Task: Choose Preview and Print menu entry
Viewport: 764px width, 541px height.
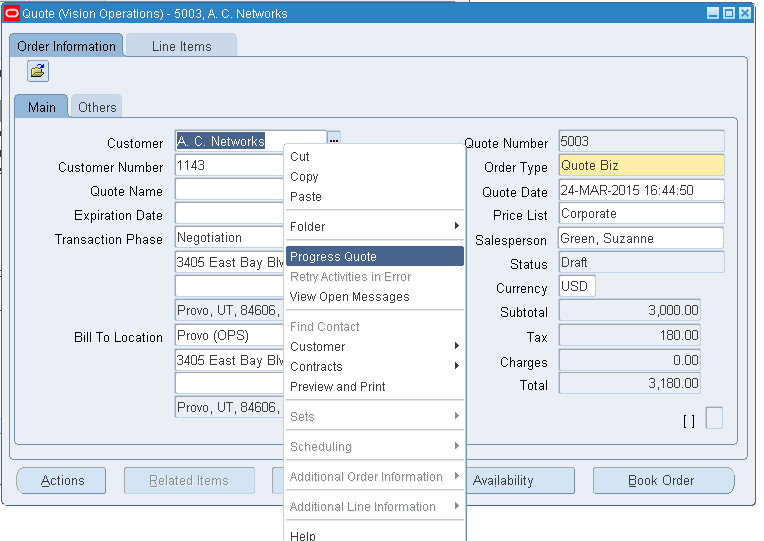Action: [x=338, y=387]
